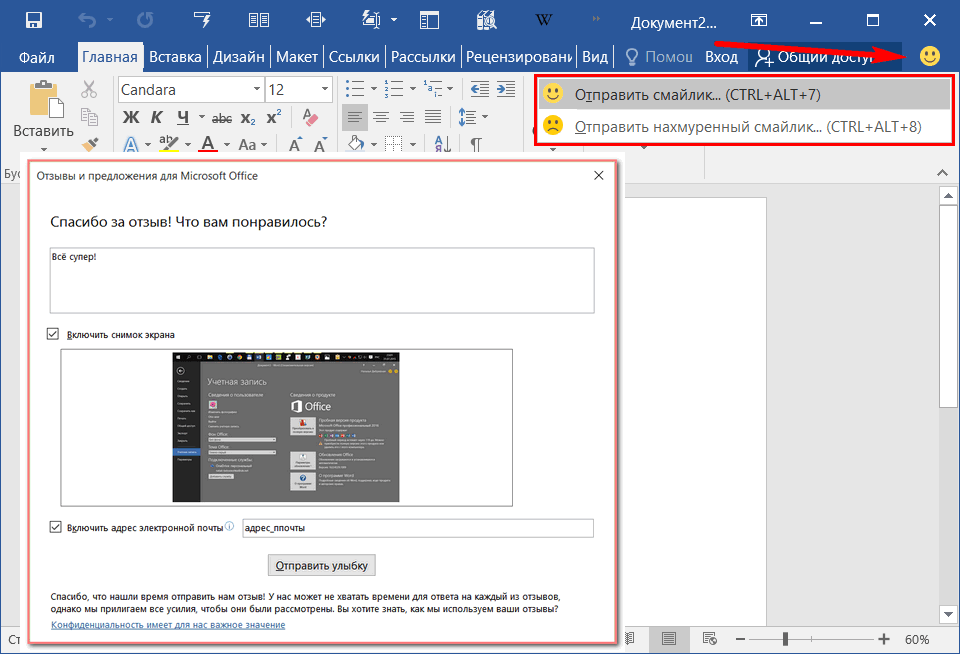The width and height of the screenshot is (960, 654).
Task: Toggle Bold (Ж) formatting
Action: 131,117
